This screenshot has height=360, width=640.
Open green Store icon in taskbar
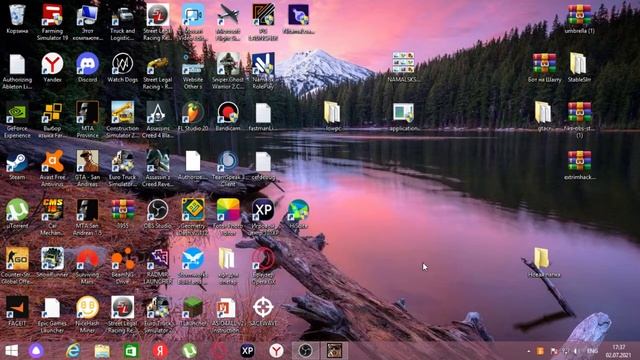[x=131, y=351]
